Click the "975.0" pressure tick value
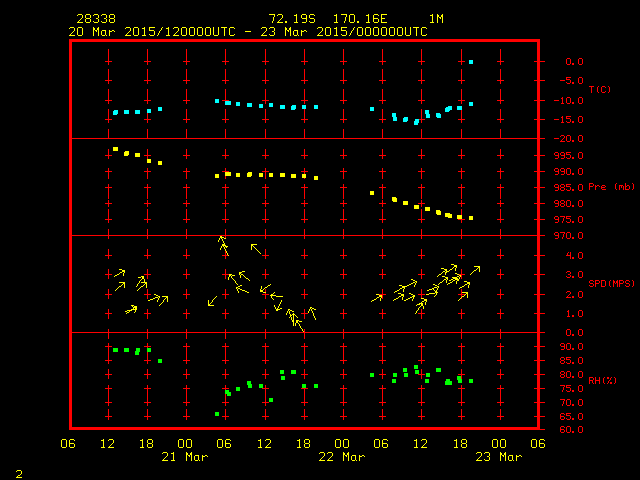This screenshot has width=640, height=480. point(569,220)
